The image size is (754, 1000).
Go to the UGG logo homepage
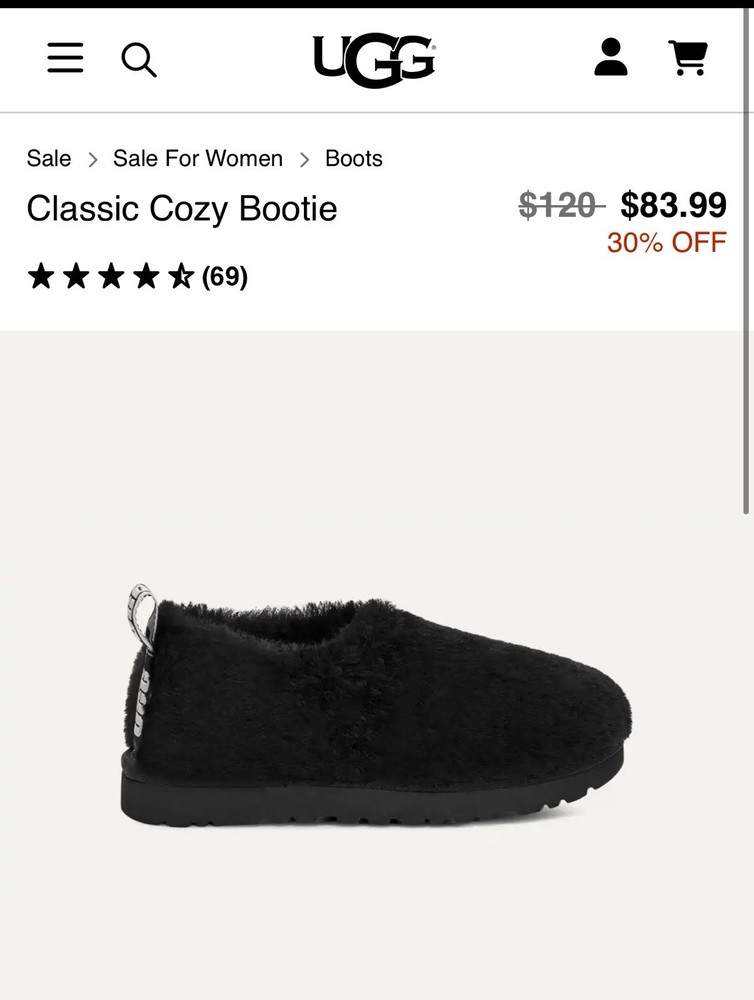[374, 58]
